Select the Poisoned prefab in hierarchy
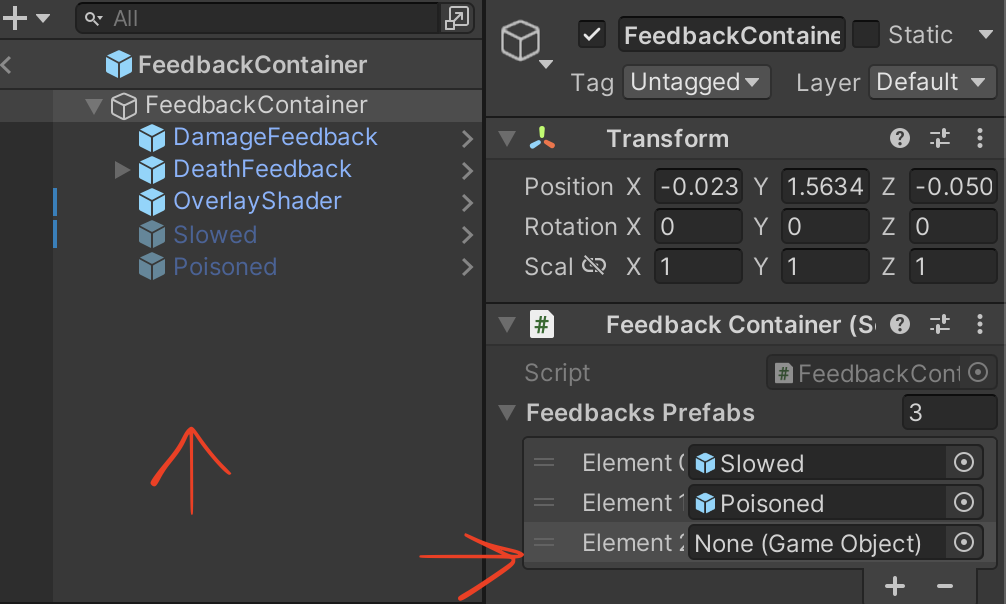Viewport: 1006px width, 604px height. (225, 267)
